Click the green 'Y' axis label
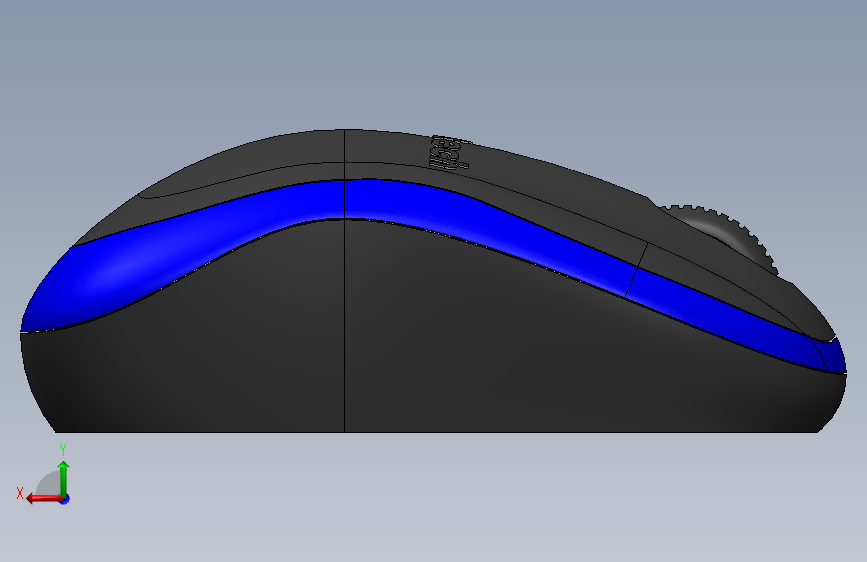The height and width of the screenshot is (562, 867). click(63, 450)
